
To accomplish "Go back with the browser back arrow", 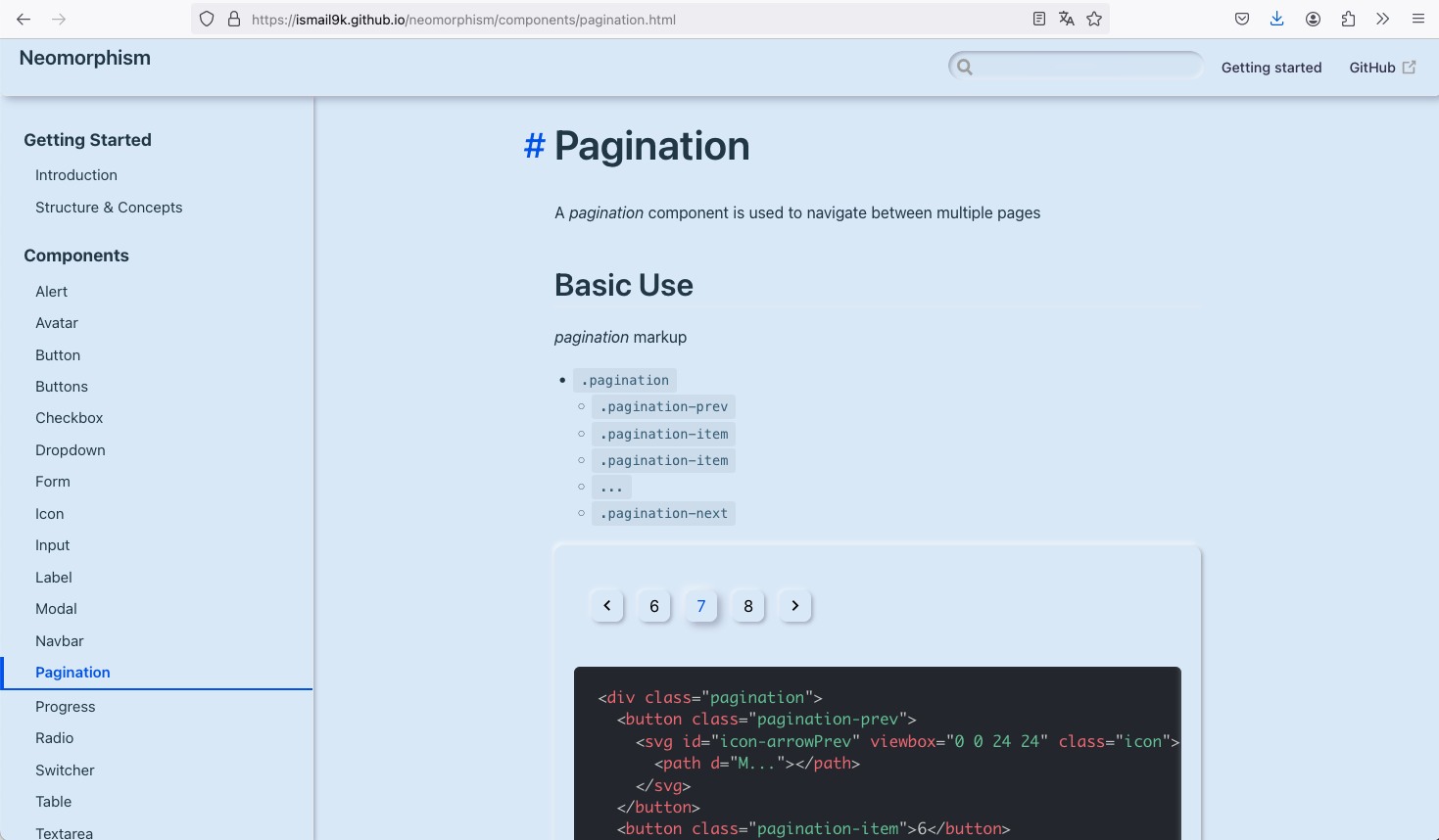I will (x=24, y=19).
